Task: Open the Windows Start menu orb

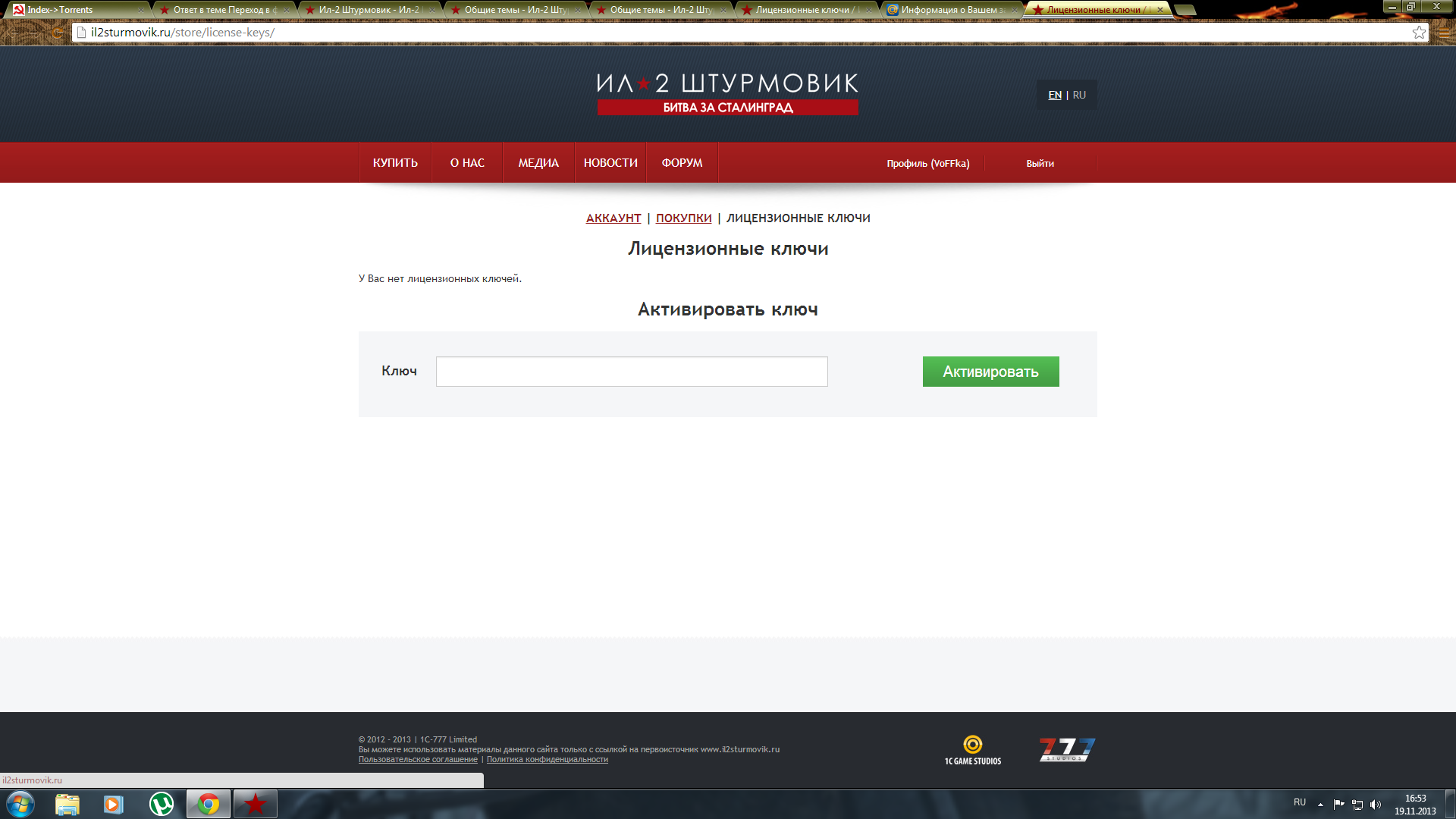Action: click(x=20, y=804)
